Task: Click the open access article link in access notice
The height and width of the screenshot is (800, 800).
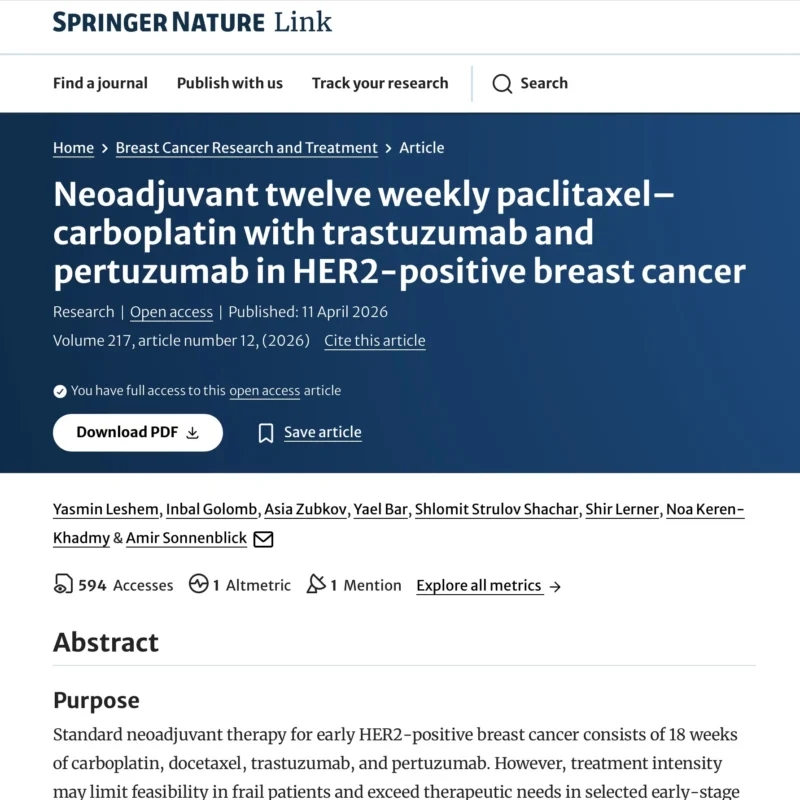Action: (x=264, y=391)
